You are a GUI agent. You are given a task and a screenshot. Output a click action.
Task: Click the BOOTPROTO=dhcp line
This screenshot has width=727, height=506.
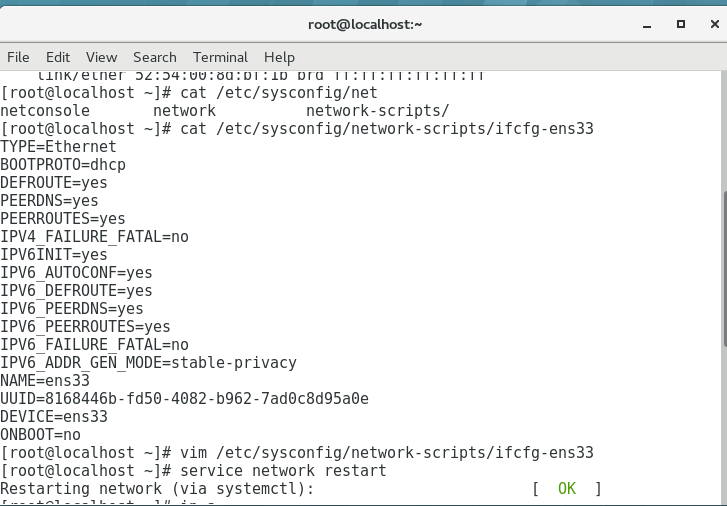click(x=63, y=165)
